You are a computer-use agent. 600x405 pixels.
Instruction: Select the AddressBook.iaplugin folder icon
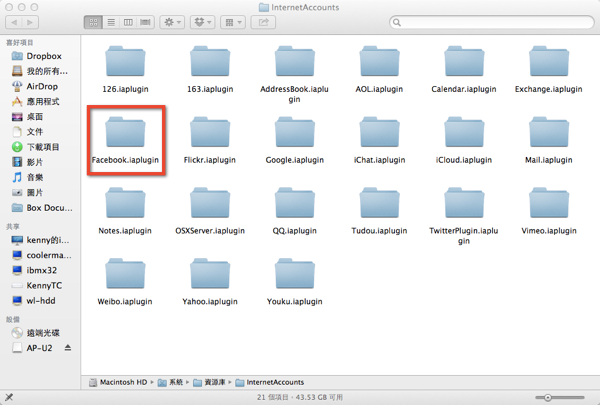pos(295,61)
